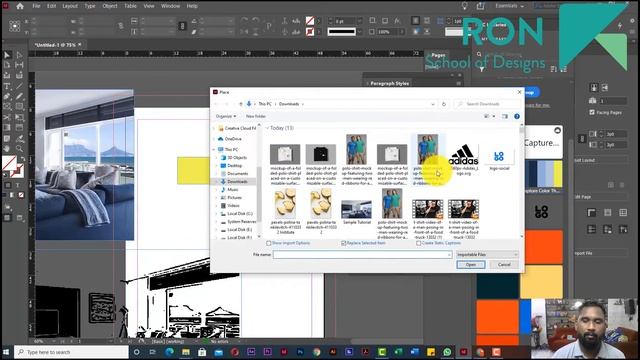This screenshot has width=640, height=360.
Task: Select OneDrive in the navigation tree
Action: [x=233, y=139]
